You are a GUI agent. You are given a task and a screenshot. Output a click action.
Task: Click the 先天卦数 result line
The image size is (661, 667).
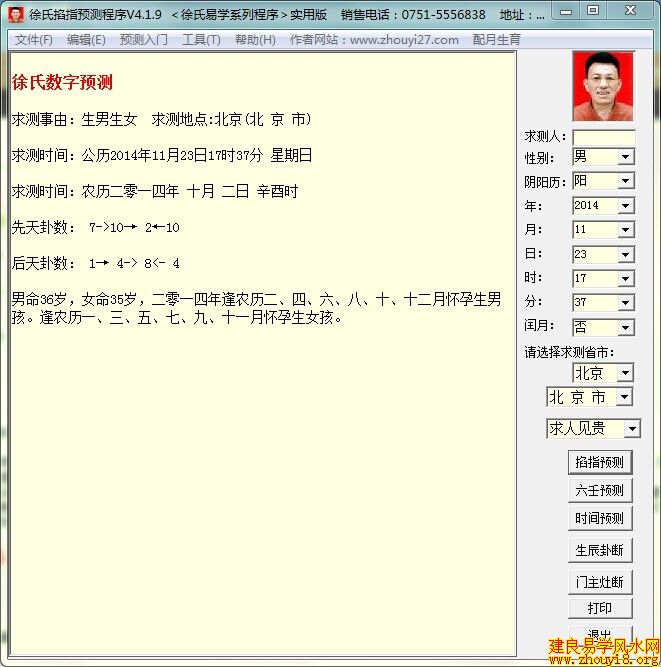point(96,228)
